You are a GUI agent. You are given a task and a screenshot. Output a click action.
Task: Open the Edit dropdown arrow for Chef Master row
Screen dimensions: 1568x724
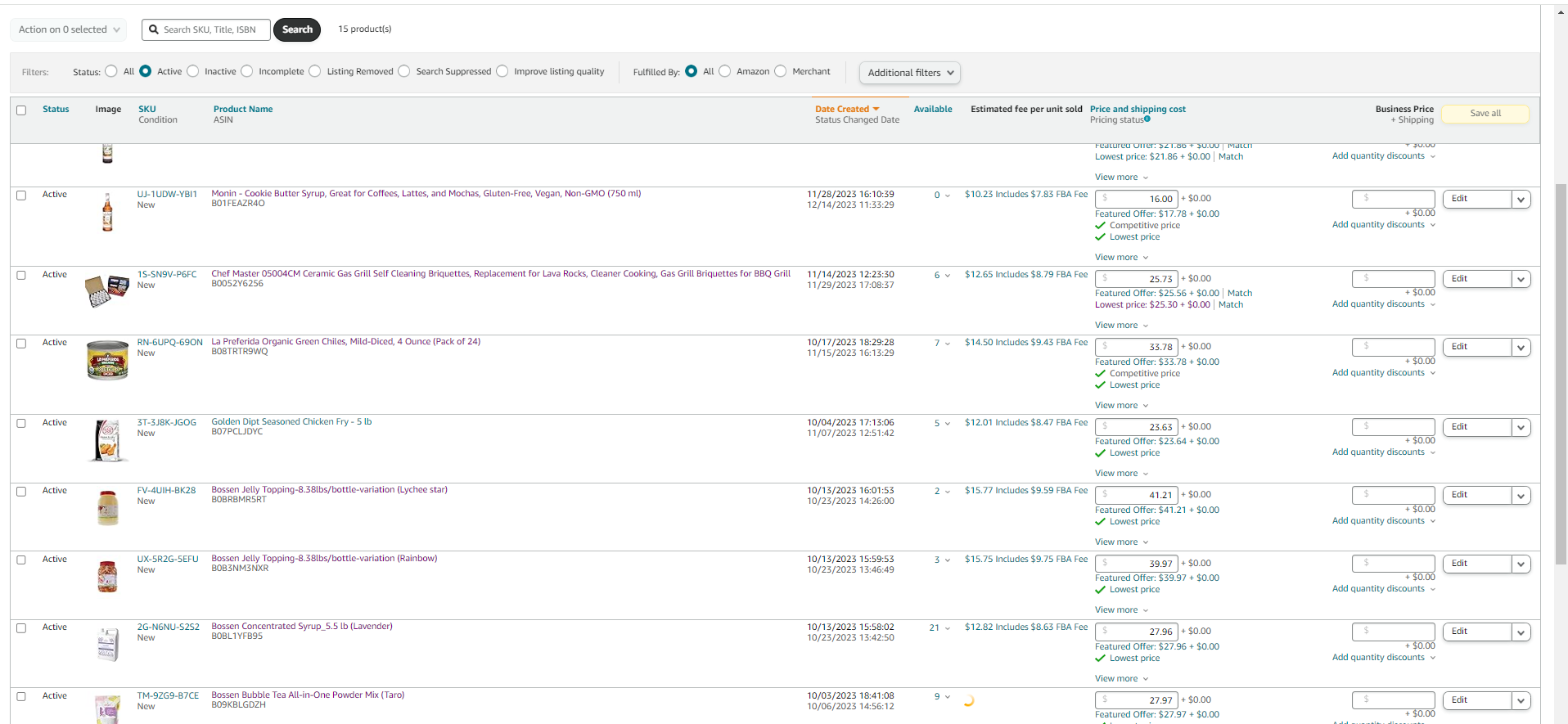tap(1521, 280)
